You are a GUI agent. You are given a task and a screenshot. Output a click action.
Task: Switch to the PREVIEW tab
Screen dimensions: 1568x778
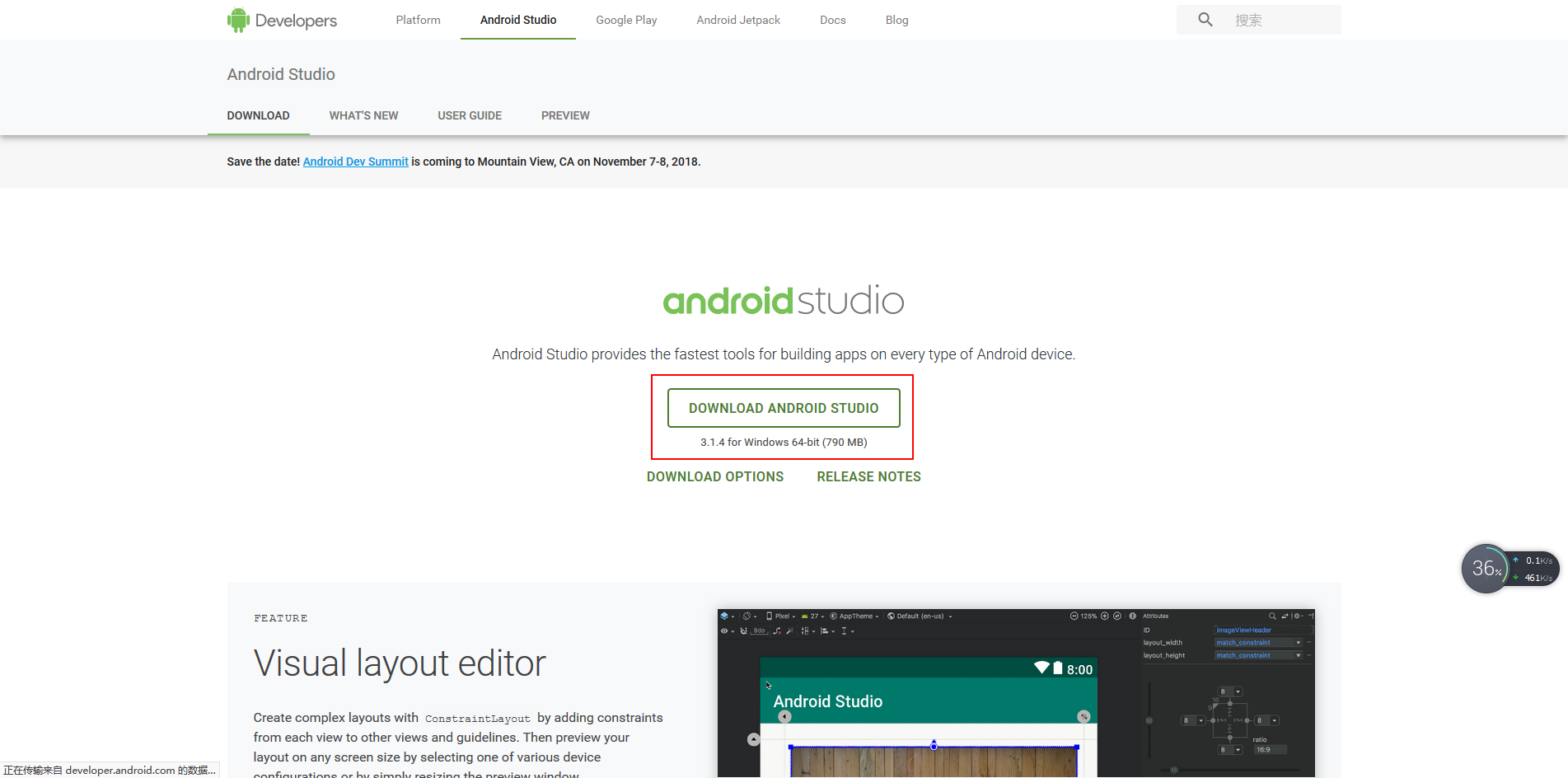(565, 115)
